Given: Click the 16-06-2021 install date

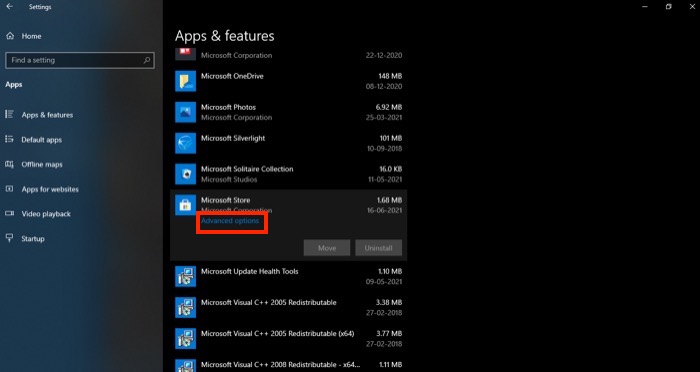Looking at the screenshot, I should click(384, 210).
